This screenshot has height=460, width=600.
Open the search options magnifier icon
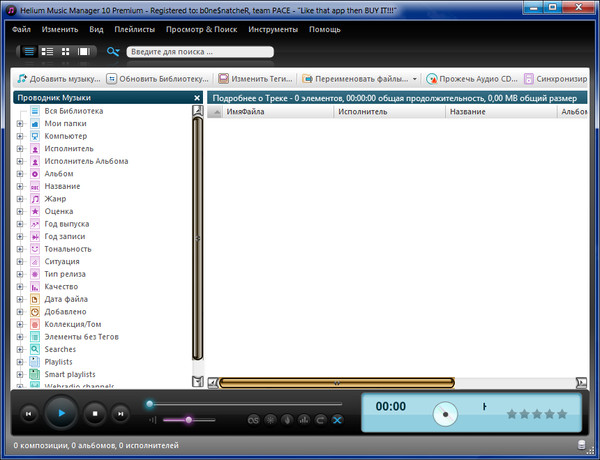pos(113,51)
